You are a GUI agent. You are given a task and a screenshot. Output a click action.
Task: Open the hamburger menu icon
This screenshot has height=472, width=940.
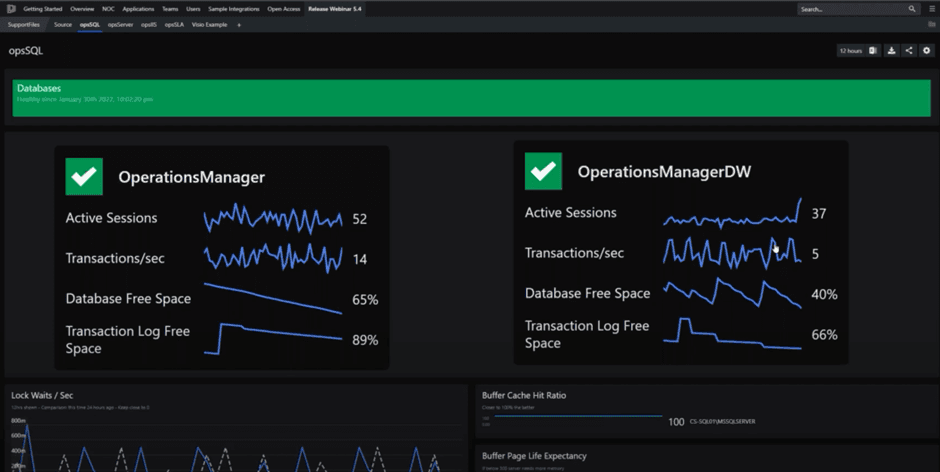tap(932, 9)
